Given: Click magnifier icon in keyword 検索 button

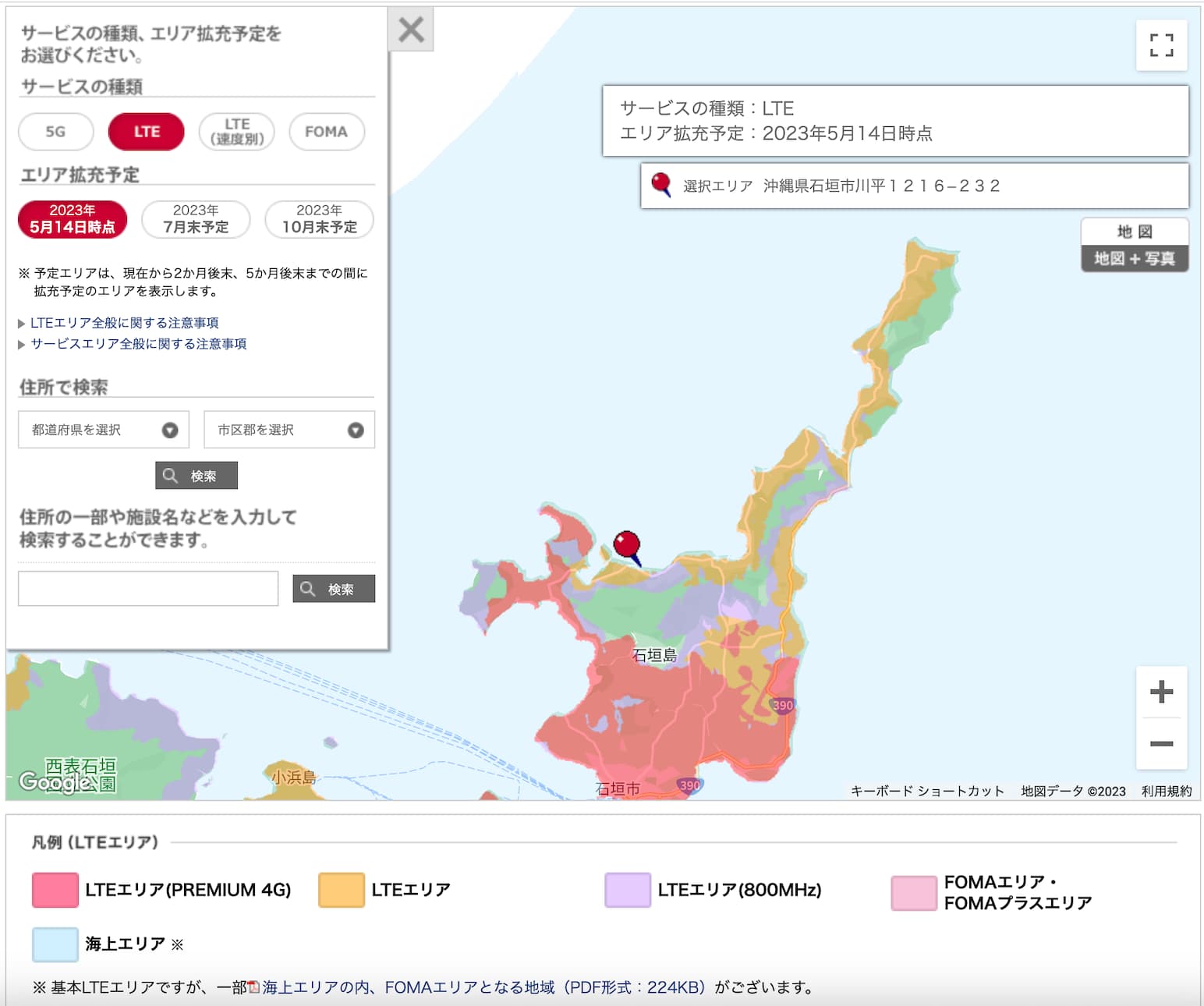Looking at the screenshot, I should [308, 589].
